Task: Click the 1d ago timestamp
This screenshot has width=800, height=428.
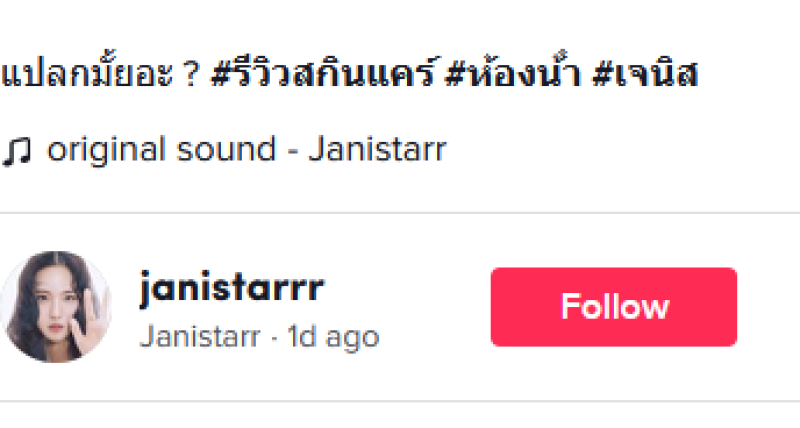Action: [333, 337]
